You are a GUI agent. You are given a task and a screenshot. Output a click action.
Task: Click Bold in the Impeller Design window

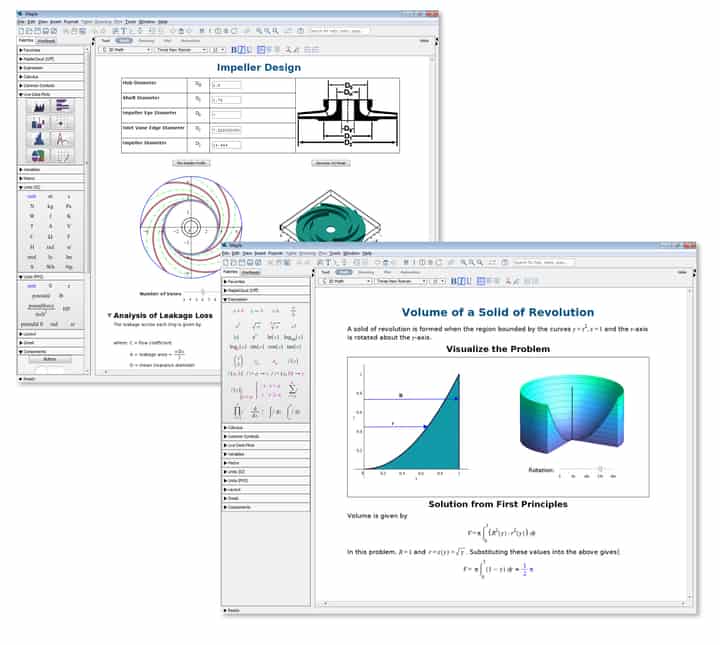click(x=233, y=50)
